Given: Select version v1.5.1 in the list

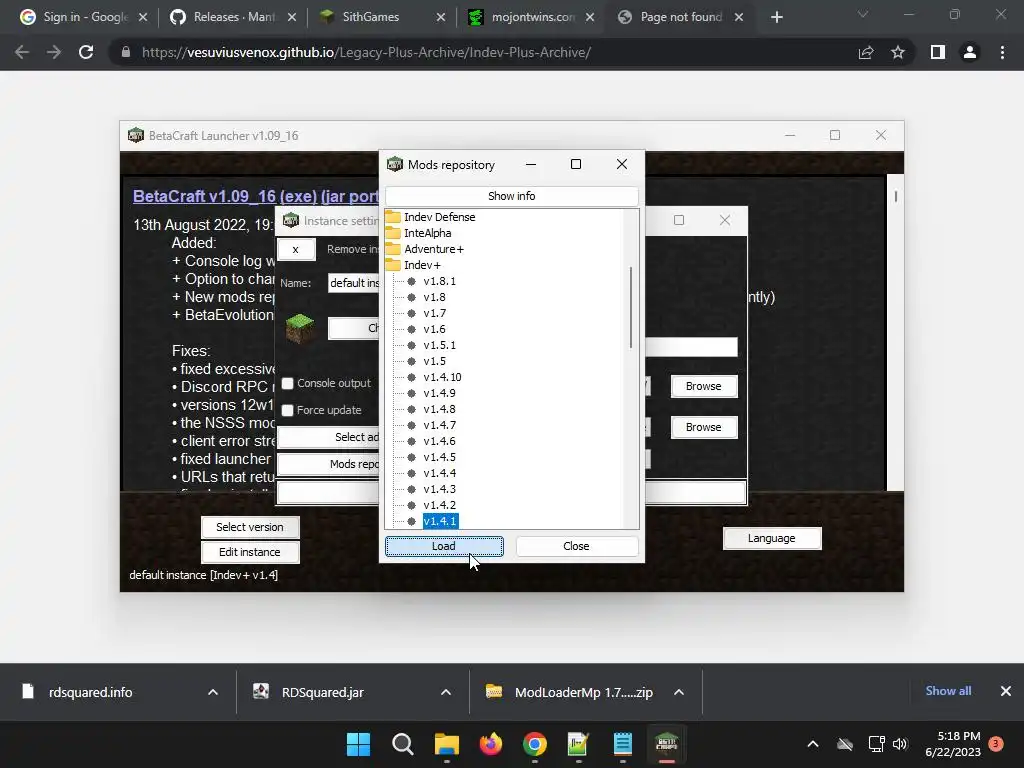Looking at the screenshot, I should [x=439, y=345].
